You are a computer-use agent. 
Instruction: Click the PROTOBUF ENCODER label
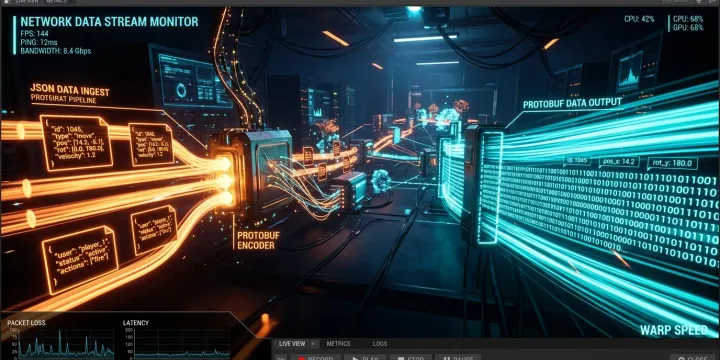pos(258,241)
